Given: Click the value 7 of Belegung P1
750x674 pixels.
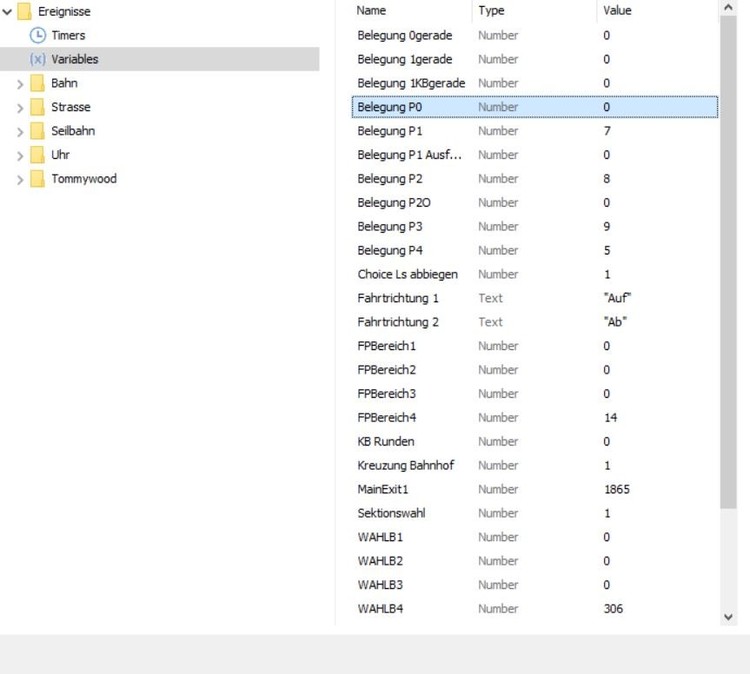Looking at the screenshot, I should (607, 131).
